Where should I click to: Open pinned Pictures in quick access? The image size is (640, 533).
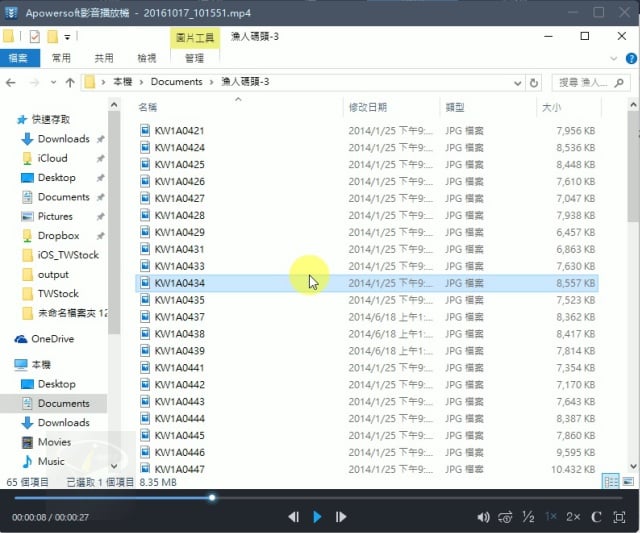point(55,216)
